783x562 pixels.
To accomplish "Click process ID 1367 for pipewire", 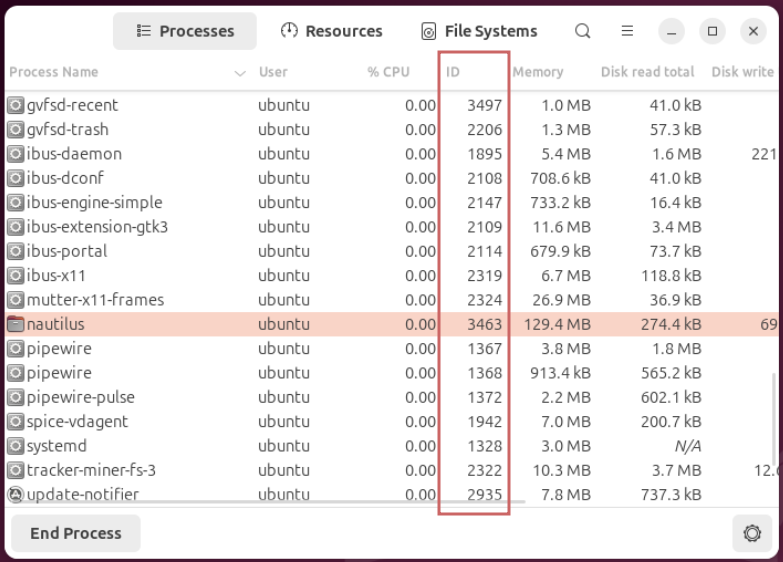I will 484,348.
